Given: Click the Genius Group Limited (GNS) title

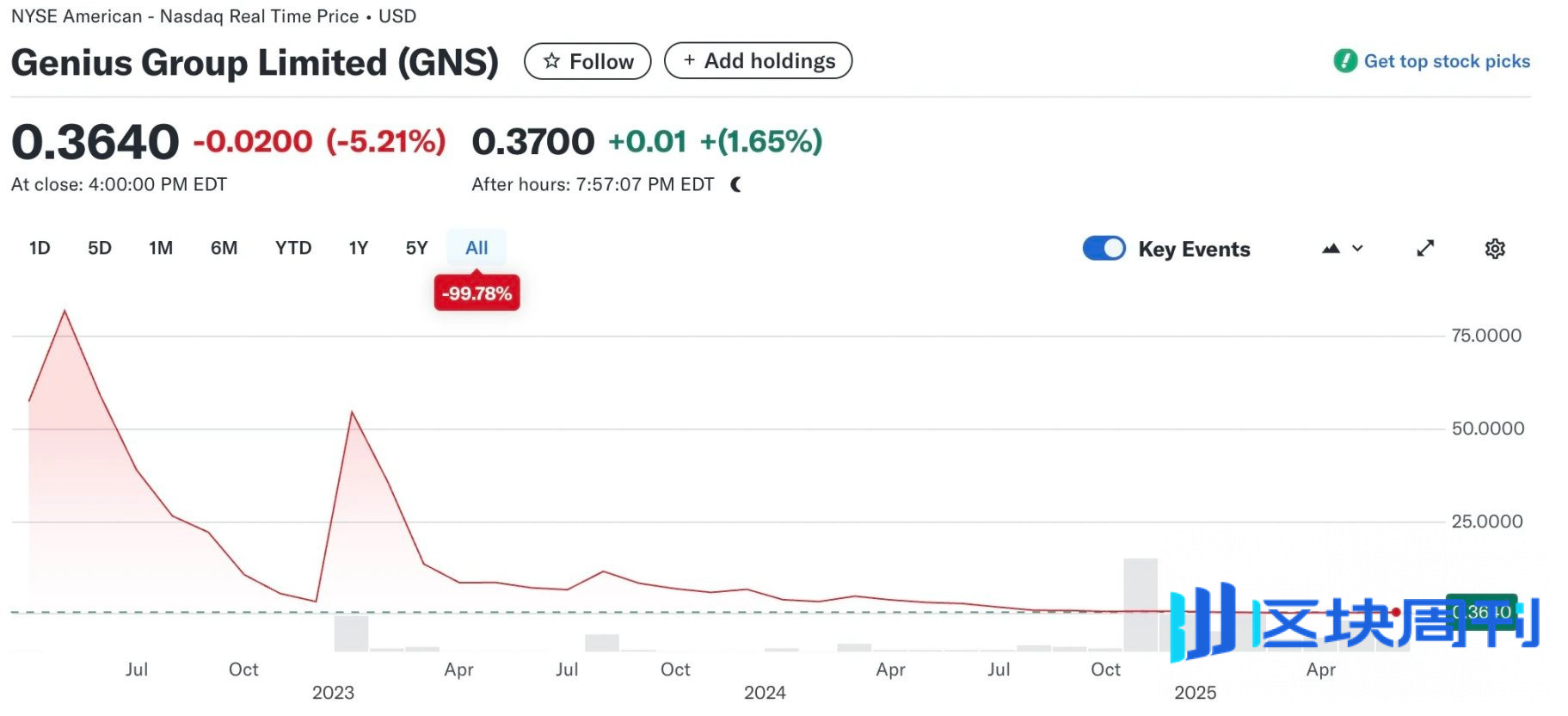Looking at the screenshot, I should point(255,62).
